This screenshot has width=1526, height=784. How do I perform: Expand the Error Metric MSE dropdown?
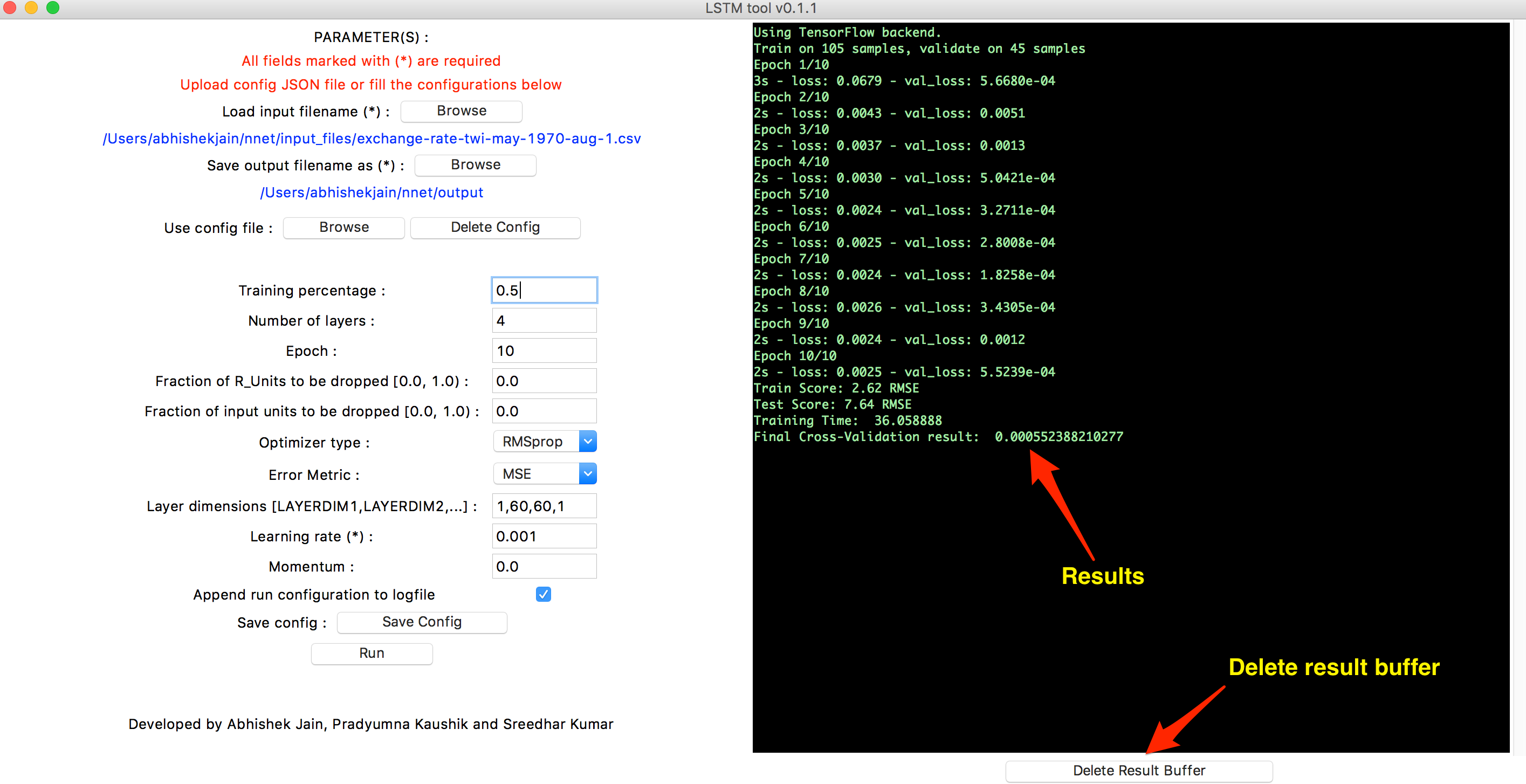[545, 474]
